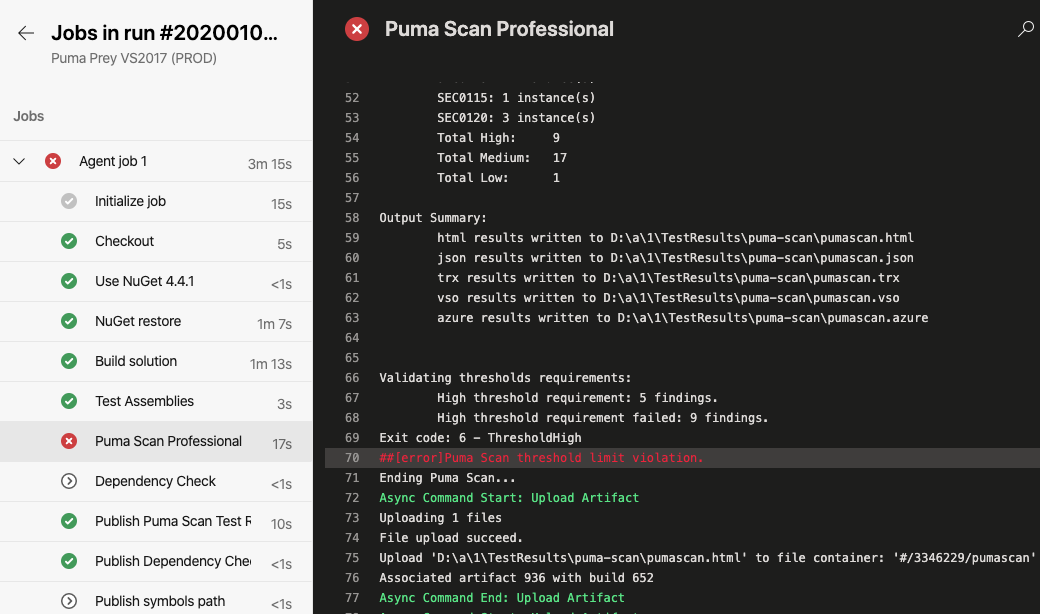Click the gray status icon beside Initialize job
The height and width of the screenshot is (614, 1040).
click(x=69, y=201)
